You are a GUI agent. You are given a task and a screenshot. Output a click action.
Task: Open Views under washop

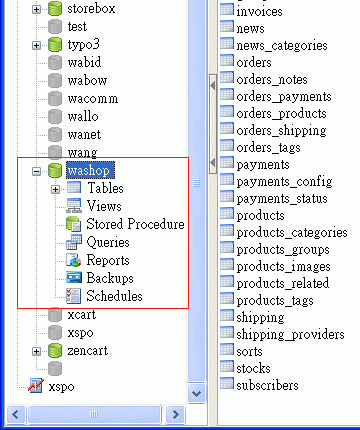tap(104, 206)
